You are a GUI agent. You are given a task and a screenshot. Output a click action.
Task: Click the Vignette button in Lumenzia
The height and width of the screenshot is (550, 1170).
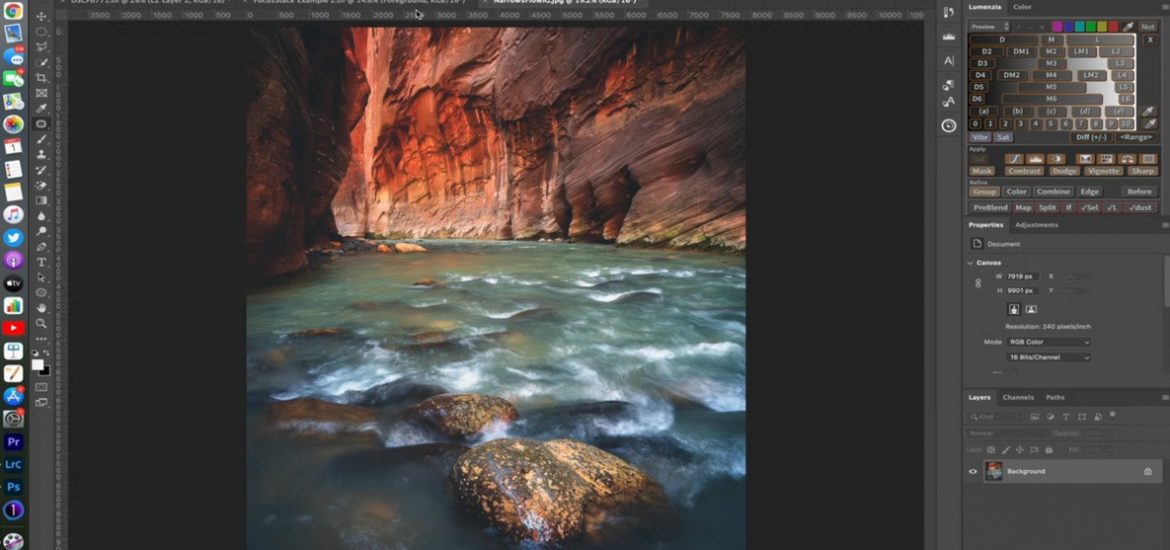(x=1103, y=171)
